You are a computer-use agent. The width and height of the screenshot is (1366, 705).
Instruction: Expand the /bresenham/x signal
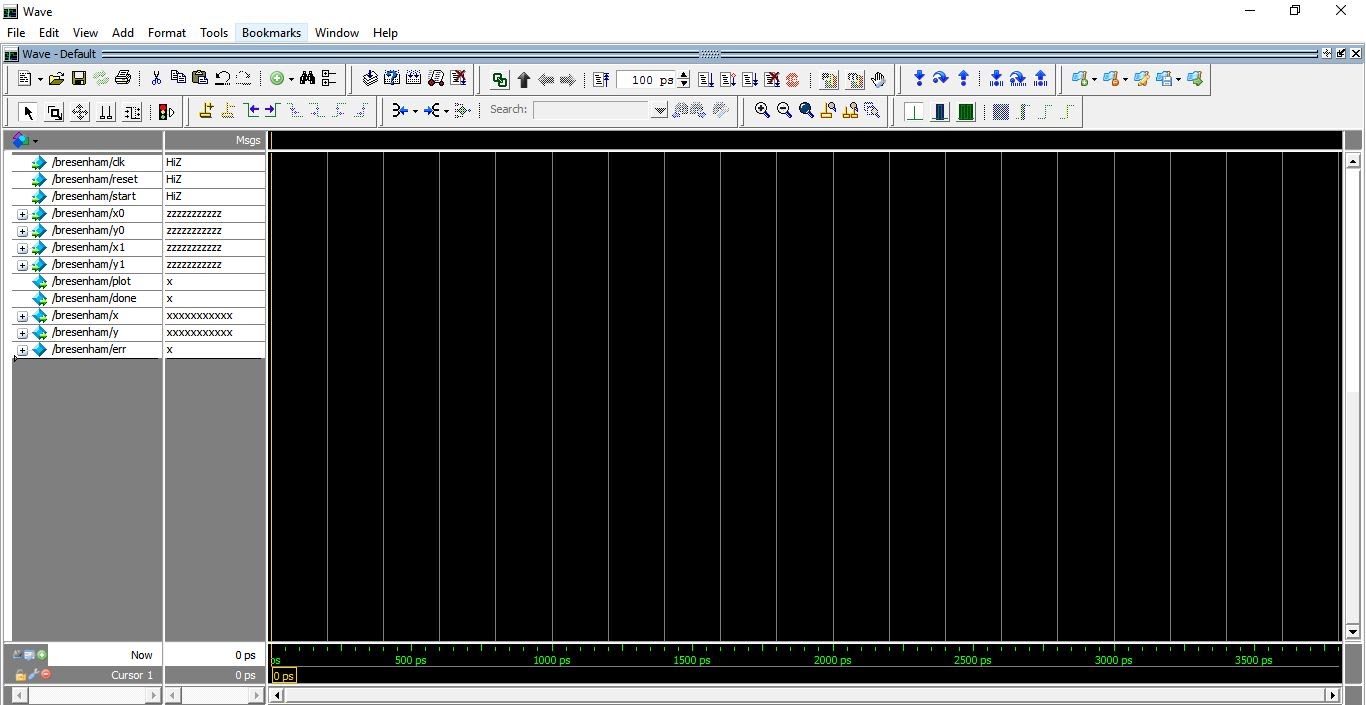22,316
